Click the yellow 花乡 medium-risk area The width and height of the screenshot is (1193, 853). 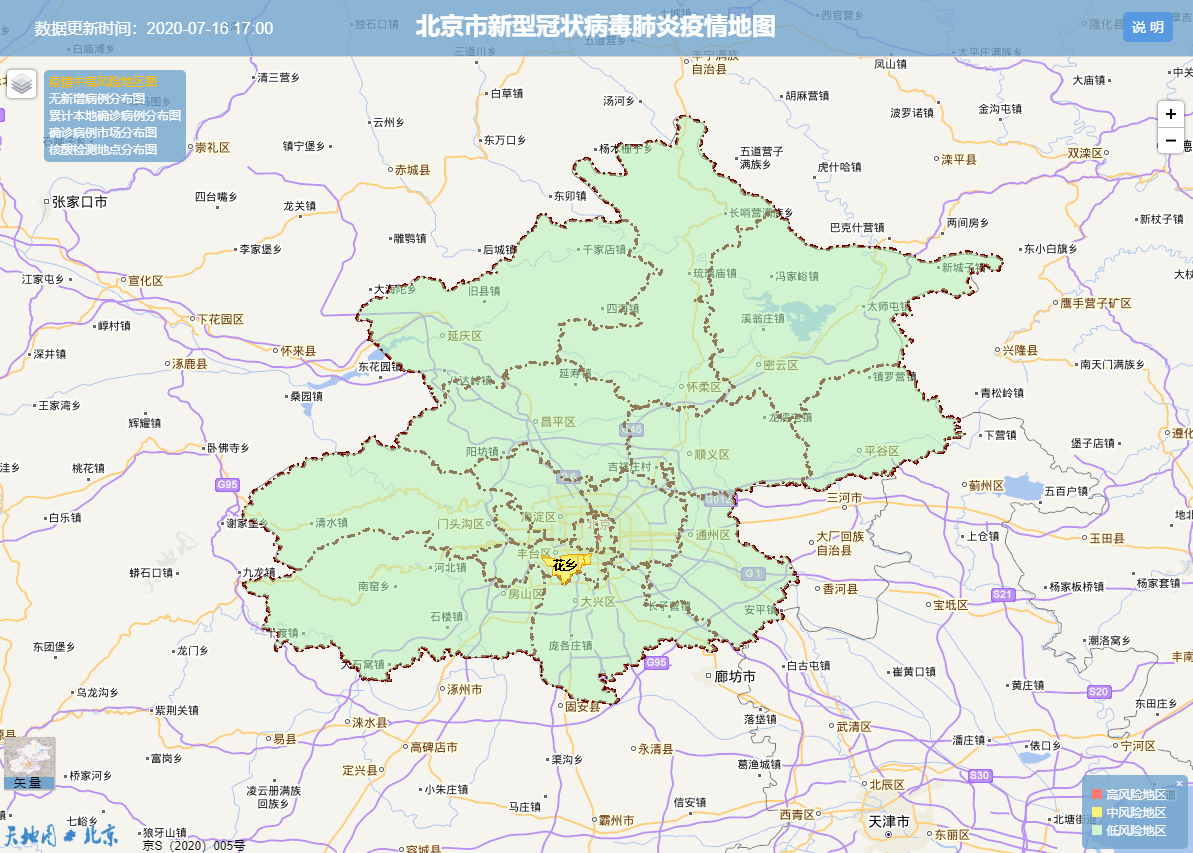click(565, 568)
